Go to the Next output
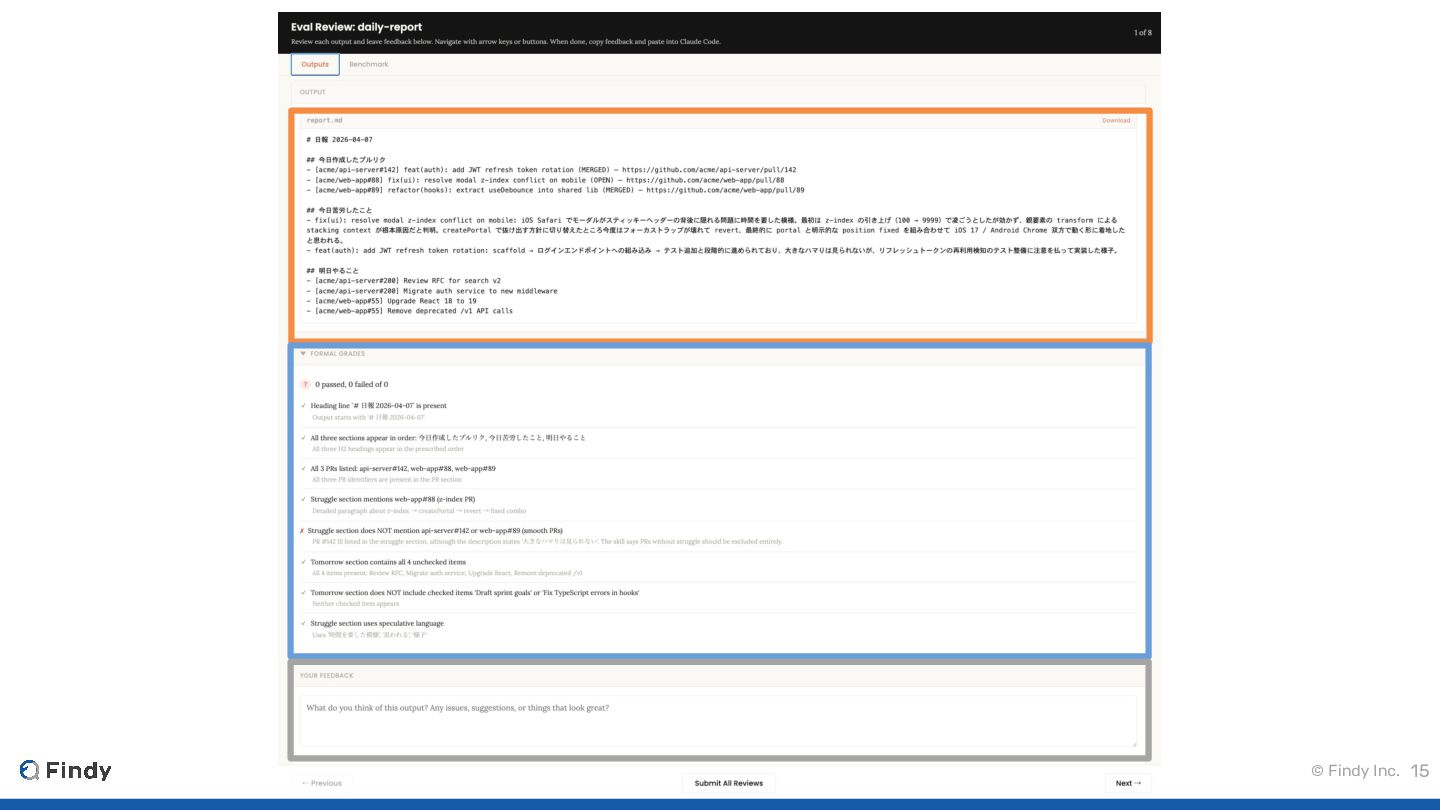Screen dimensions: 1440x810 click(x=1128, y=783)
